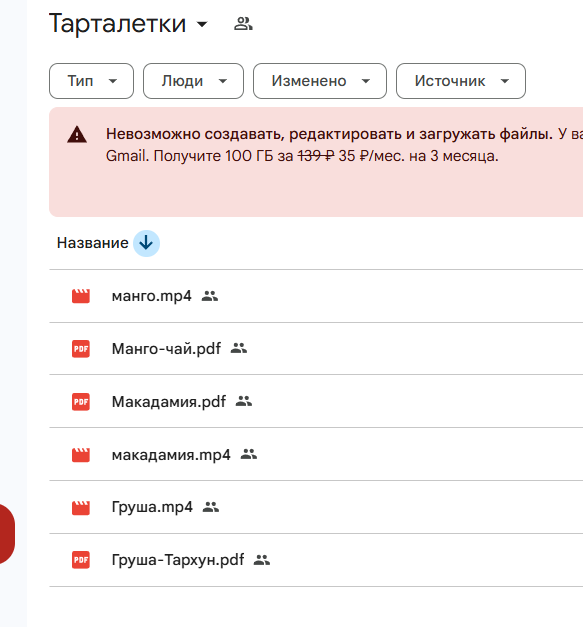
Task: Click the Название column header
Action: pyautogui.click(x=92, y=243)
